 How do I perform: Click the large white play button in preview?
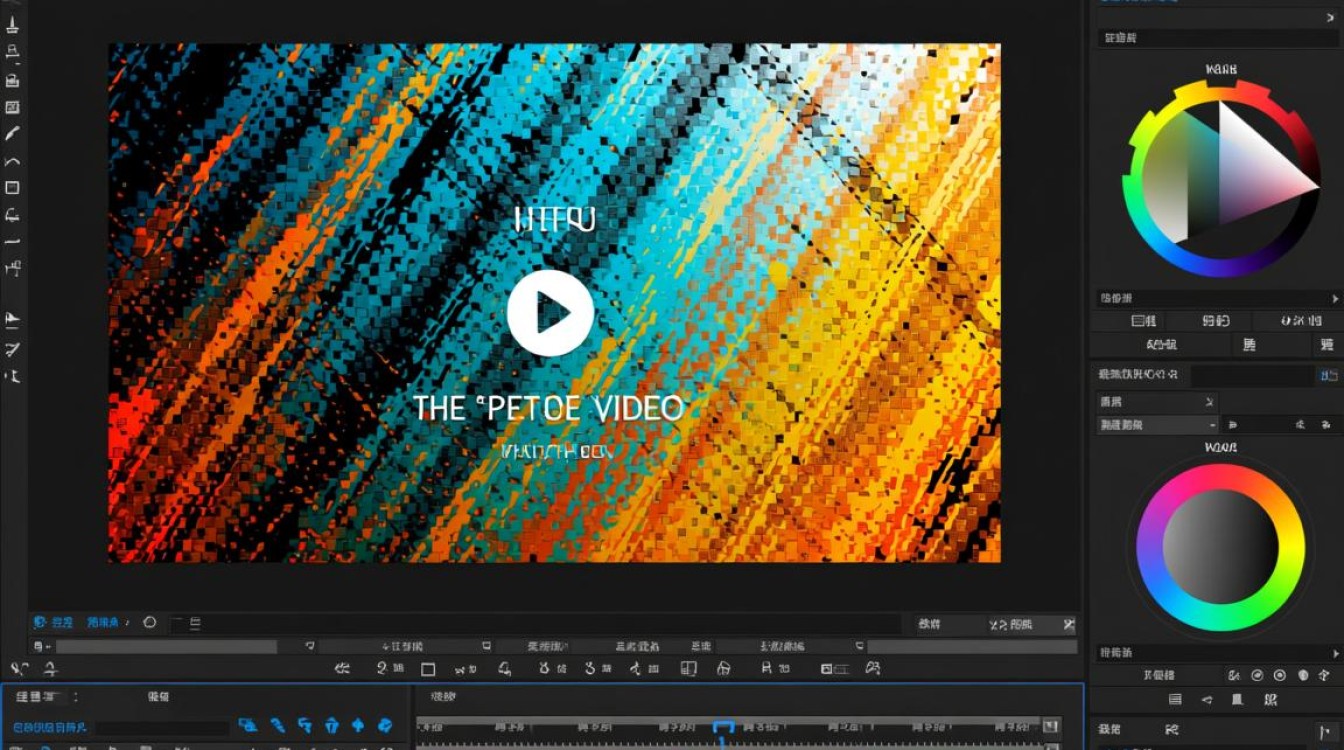click(550, 313)
